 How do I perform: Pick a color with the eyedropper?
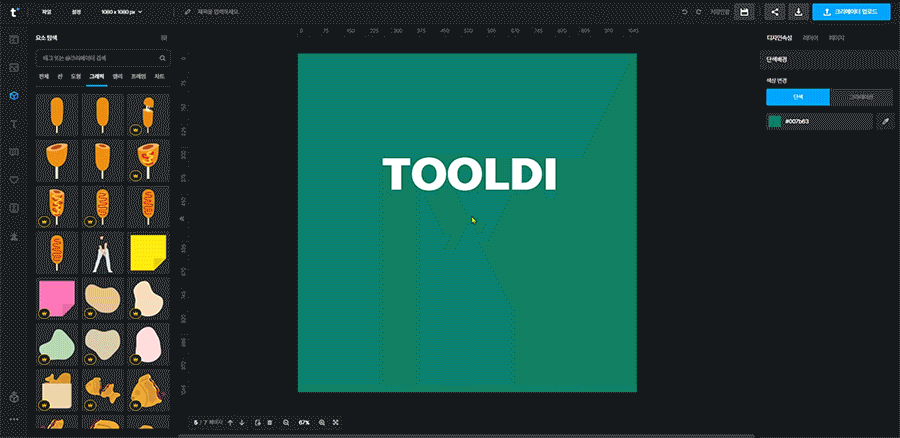(x=883, y=121)
